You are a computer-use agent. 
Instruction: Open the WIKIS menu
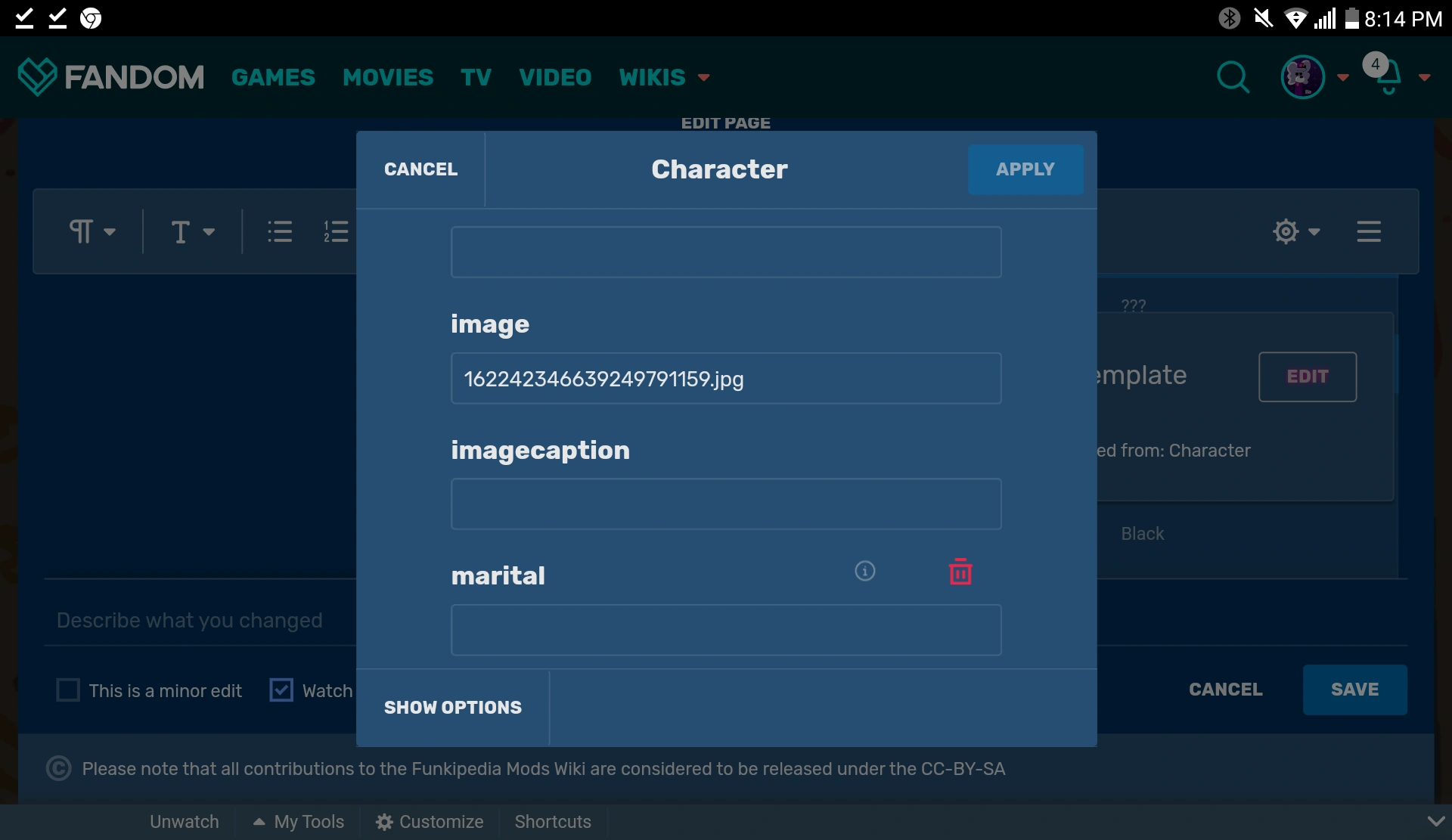pos(663,76)
